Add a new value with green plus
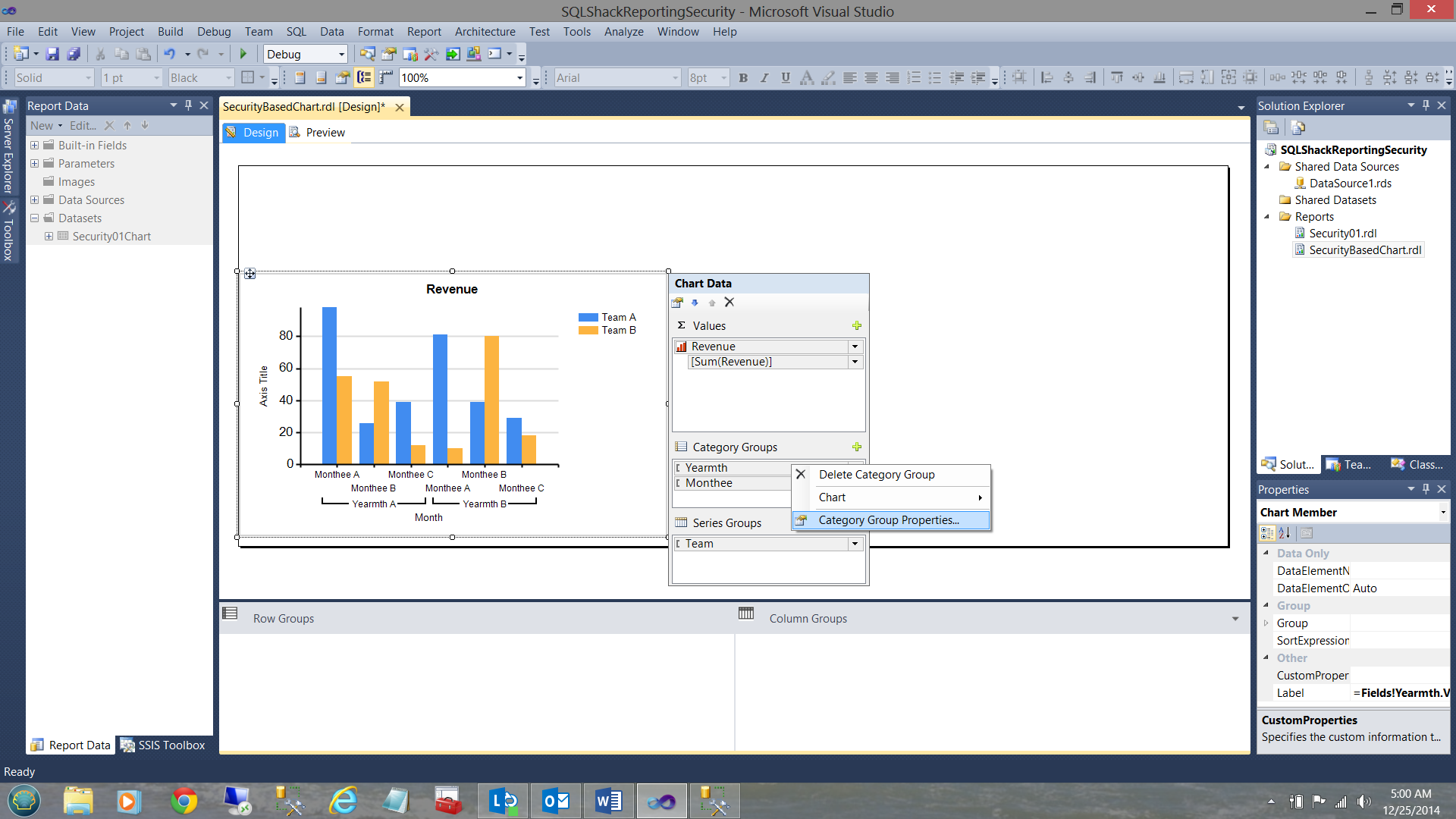Viewport: 1456px width, 819px height. pyautogui.click(x=857, y=325)
